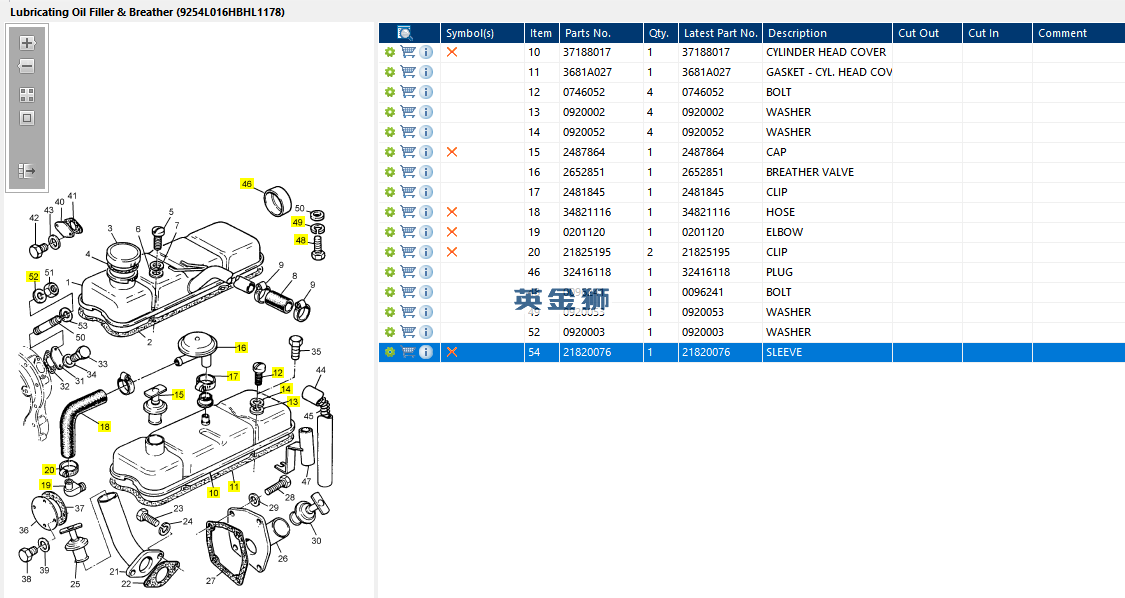
Task: Add BOLT 0746052 to the cart
Action: pyautogui.click(x=408, y=92)
